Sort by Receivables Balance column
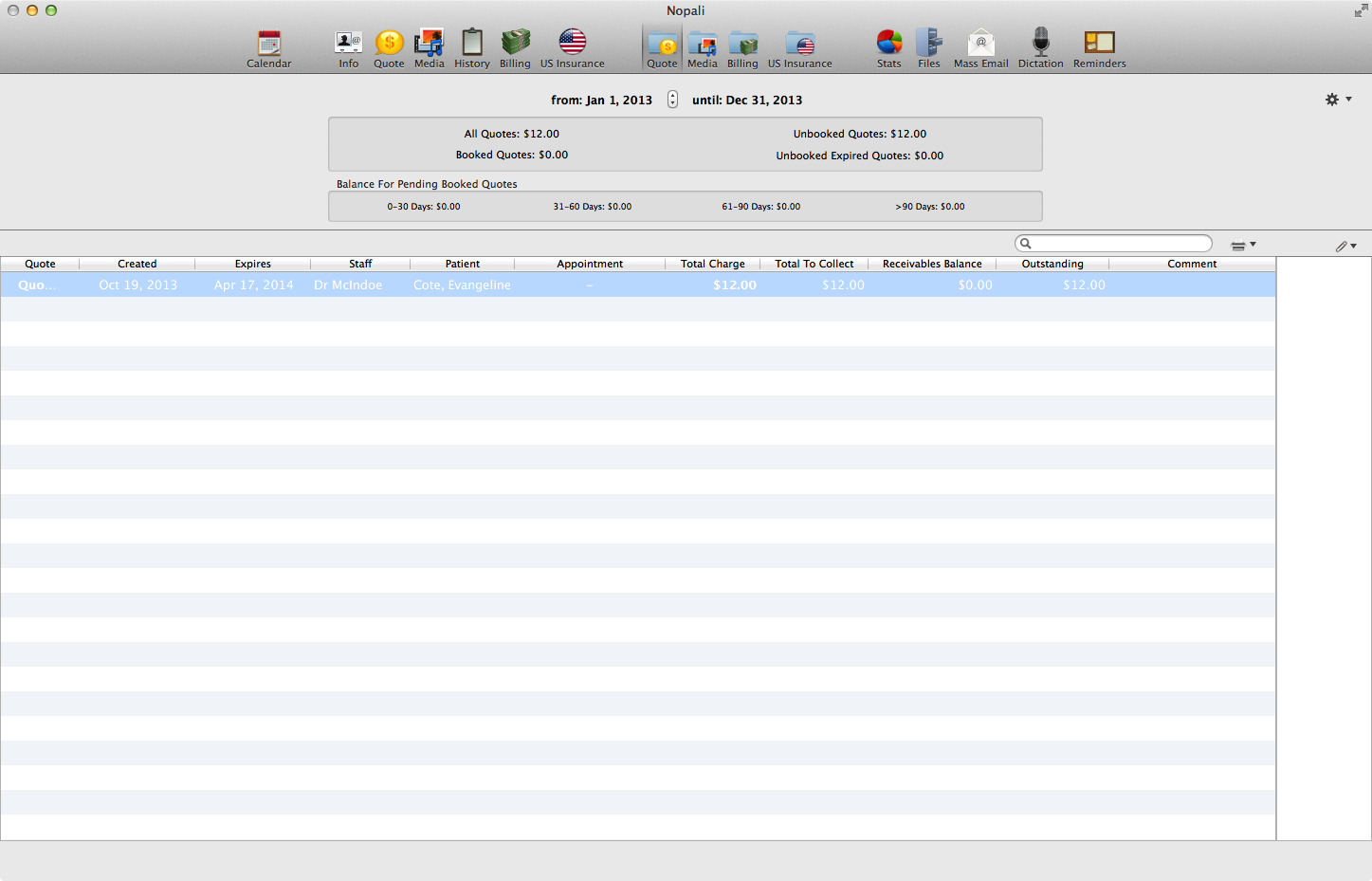 click(x=932, y=264)
